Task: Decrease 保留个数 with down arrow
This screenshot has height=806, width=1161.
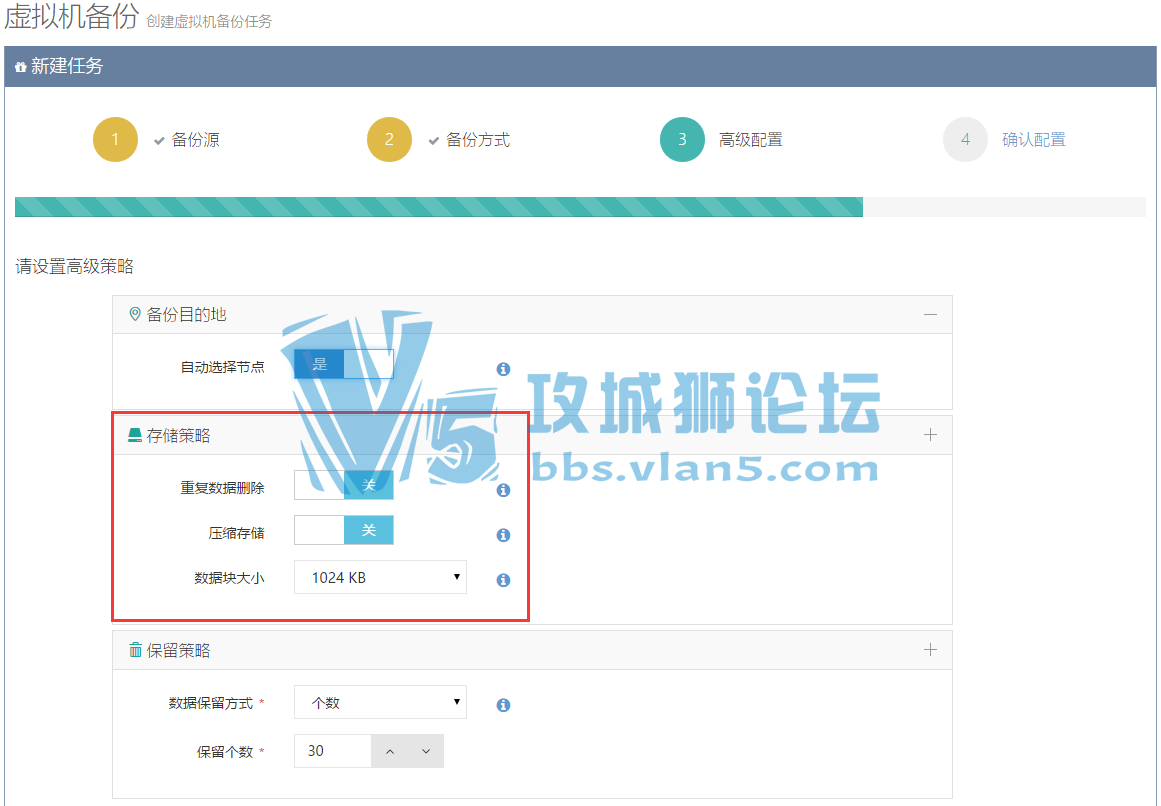Action: [426, 751]
